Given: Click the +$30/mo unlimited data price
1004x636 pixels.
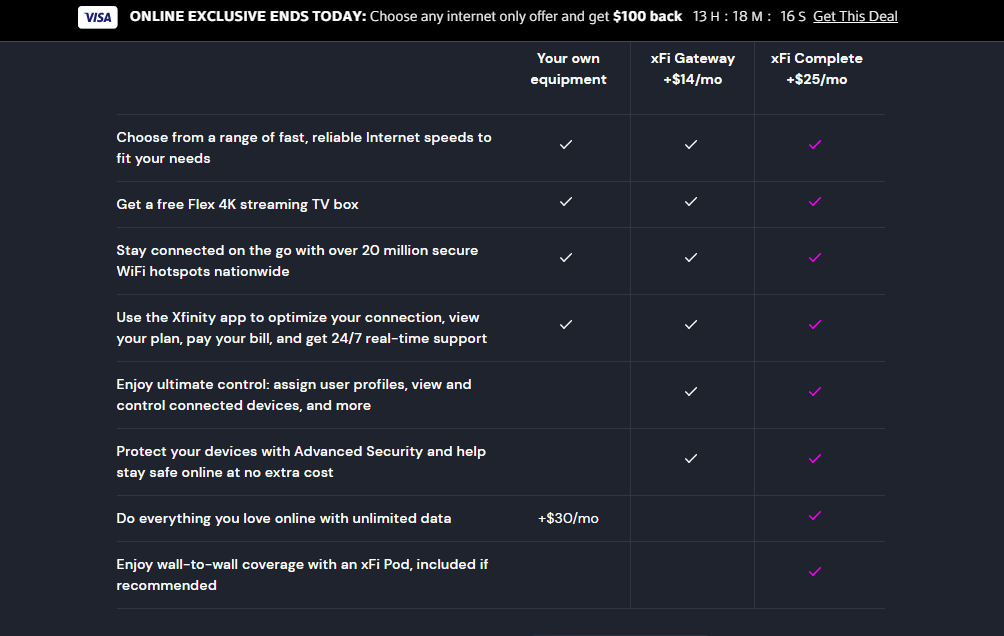Looking at the screenshot, I should click(x=568, y=518).
